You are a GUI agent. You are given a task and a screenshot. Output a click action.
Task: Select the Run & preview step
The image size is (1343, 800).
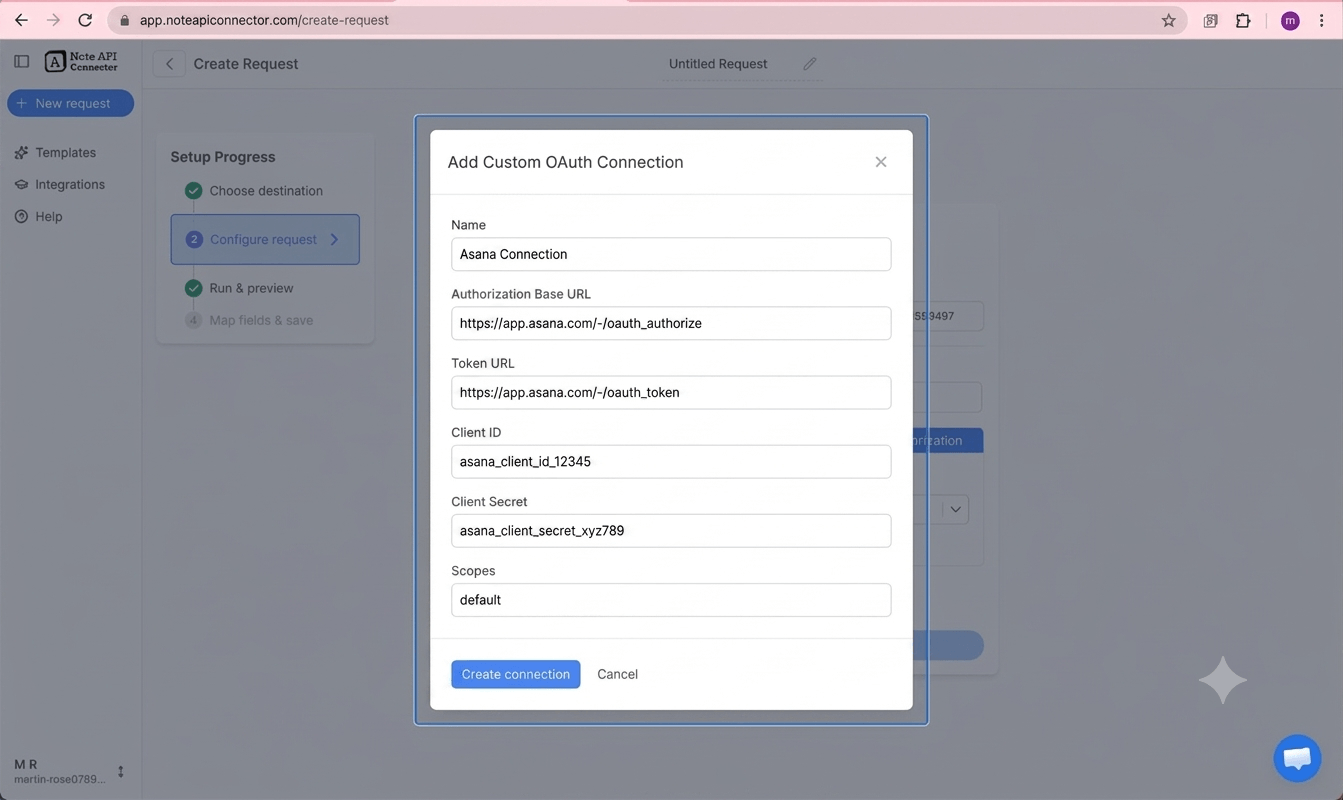click(251, 288)
